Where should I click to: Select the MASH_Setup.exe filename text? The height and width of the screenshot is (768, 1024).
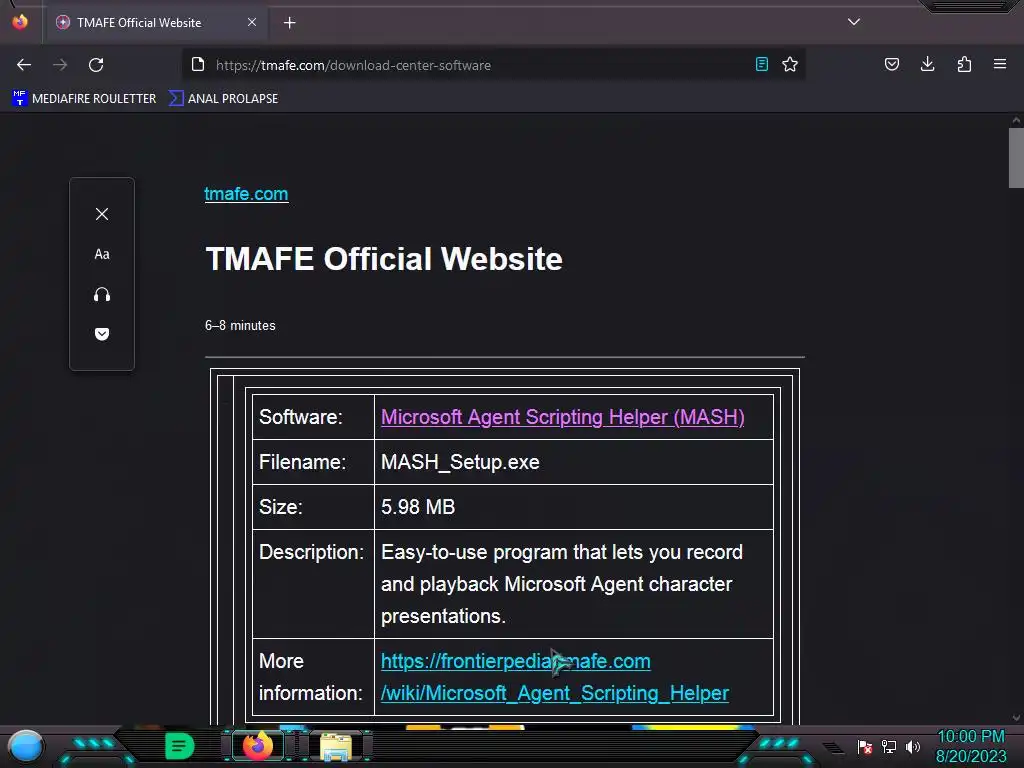pyautogui.click(x=460, y=462)
